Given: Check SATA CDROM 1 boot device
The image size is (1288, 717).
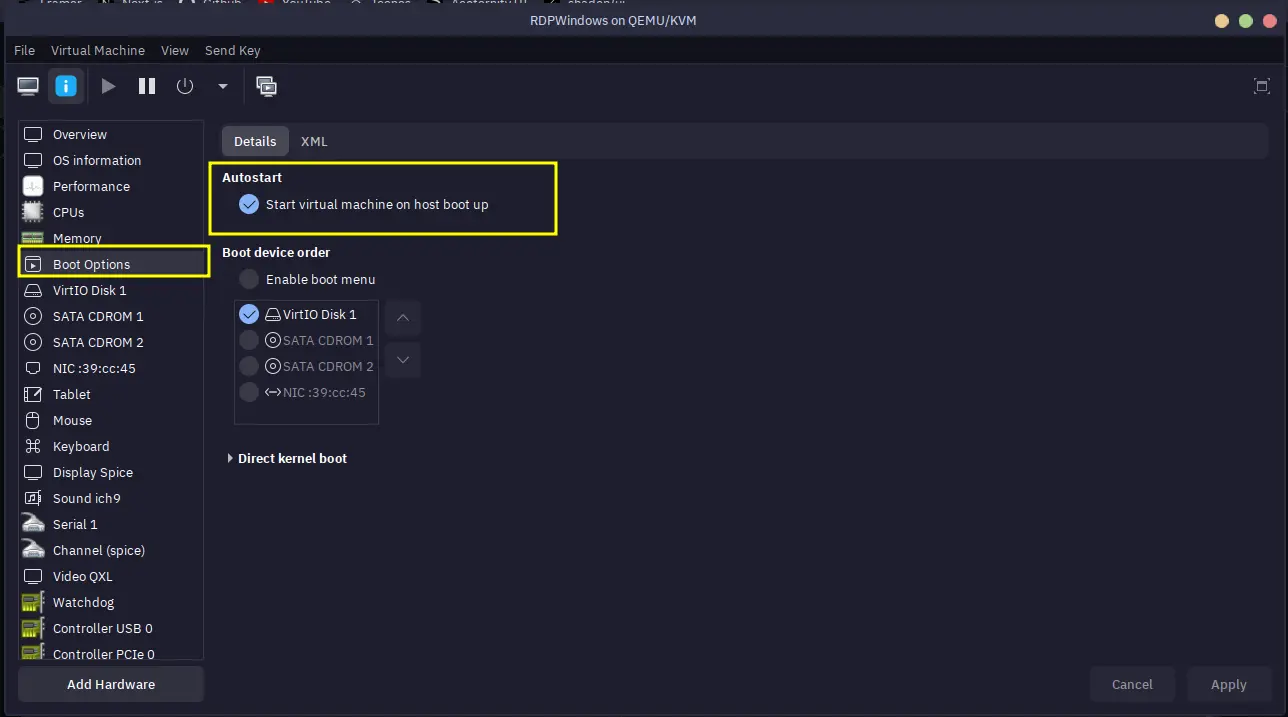Looking at the screenshot, I should click(249, 340).
